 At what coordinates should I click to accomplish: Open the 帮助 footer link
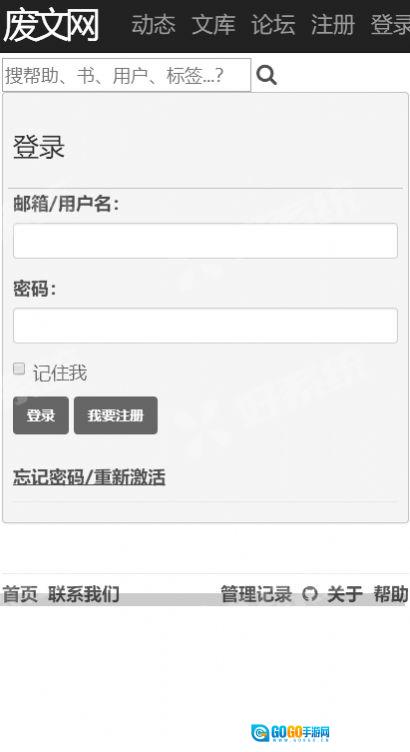(391, 594)
